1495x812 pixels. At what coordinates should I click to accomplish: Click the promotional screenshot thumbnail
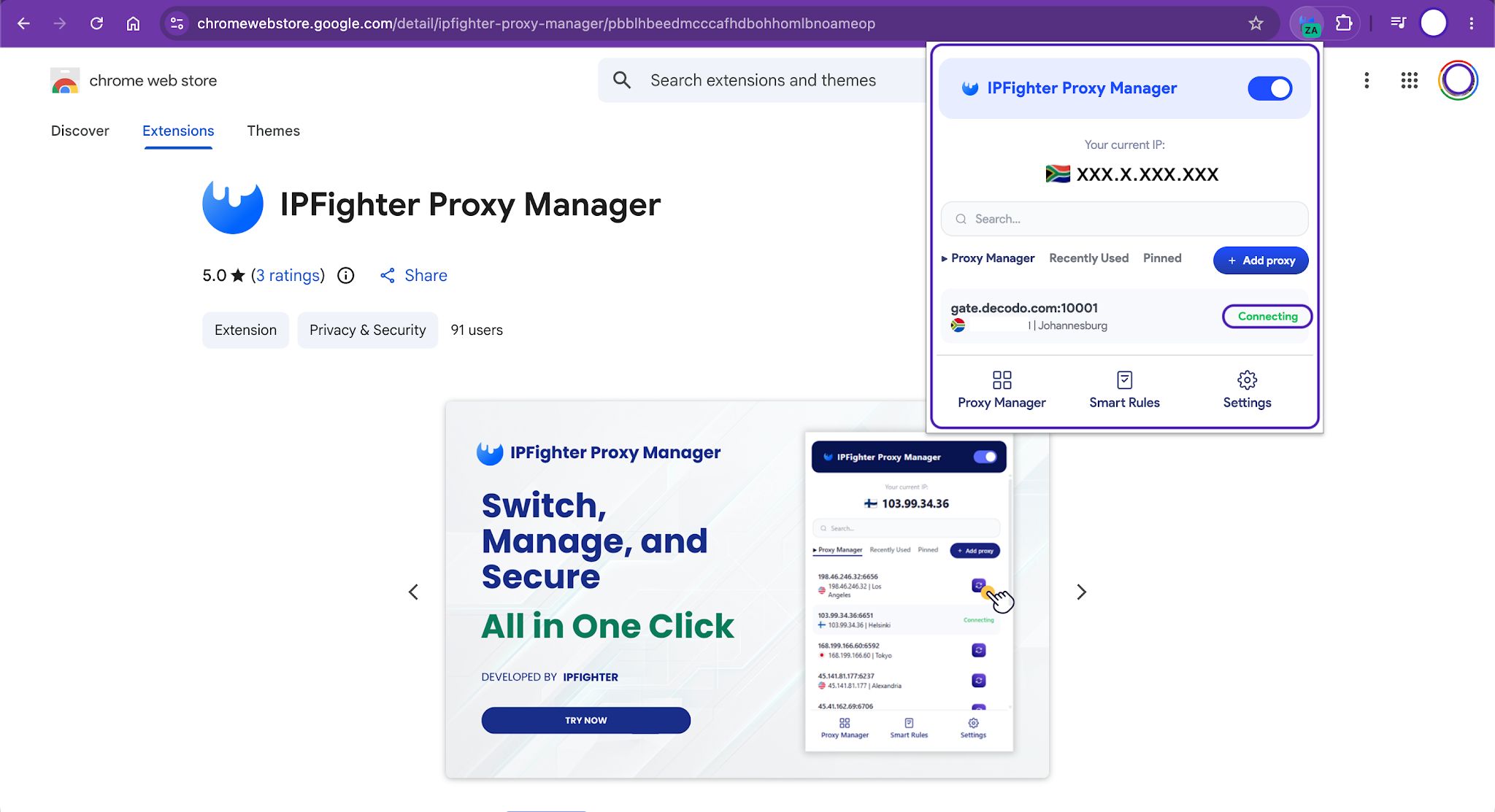pos(747,589)
